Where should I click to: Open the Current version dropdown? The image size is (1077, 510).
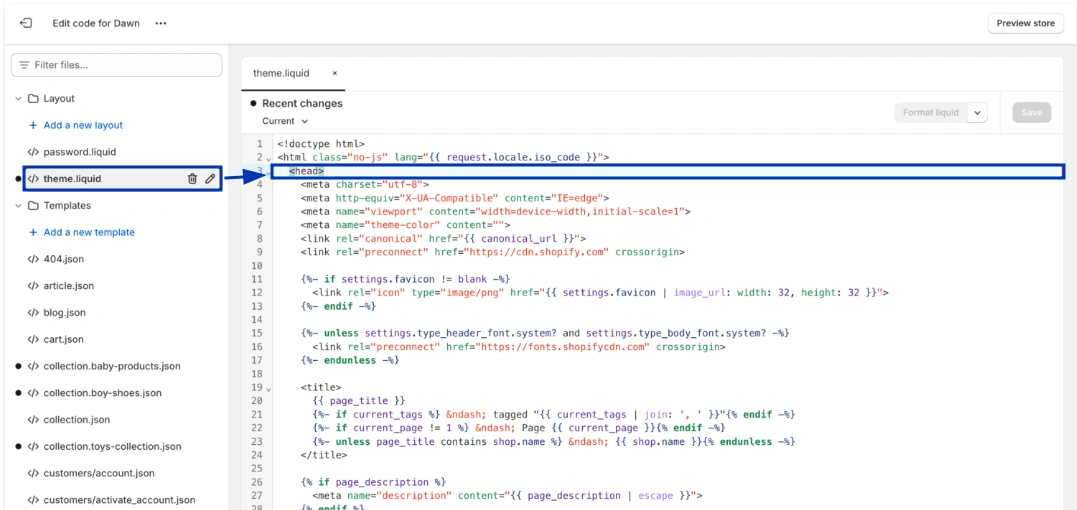(x=285, y=121)
